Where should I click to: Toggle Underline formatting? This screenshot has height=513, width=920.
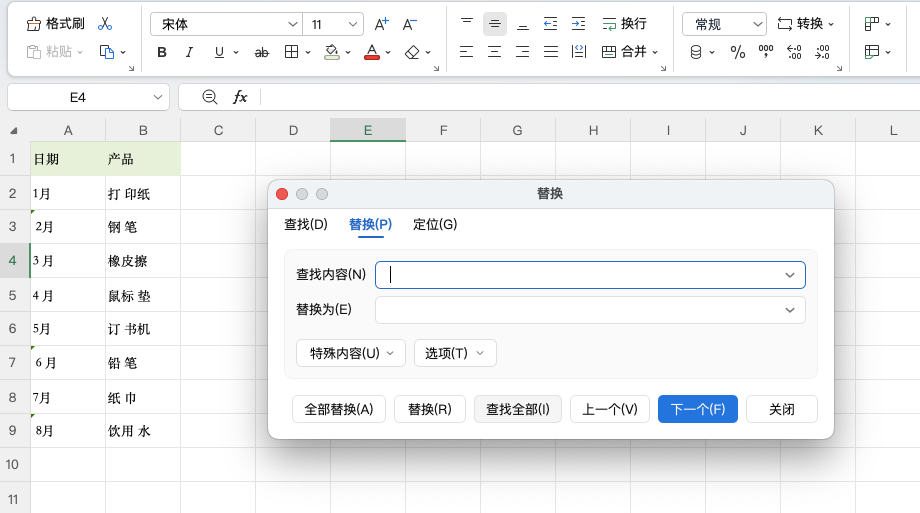click(x=219, y=52)
